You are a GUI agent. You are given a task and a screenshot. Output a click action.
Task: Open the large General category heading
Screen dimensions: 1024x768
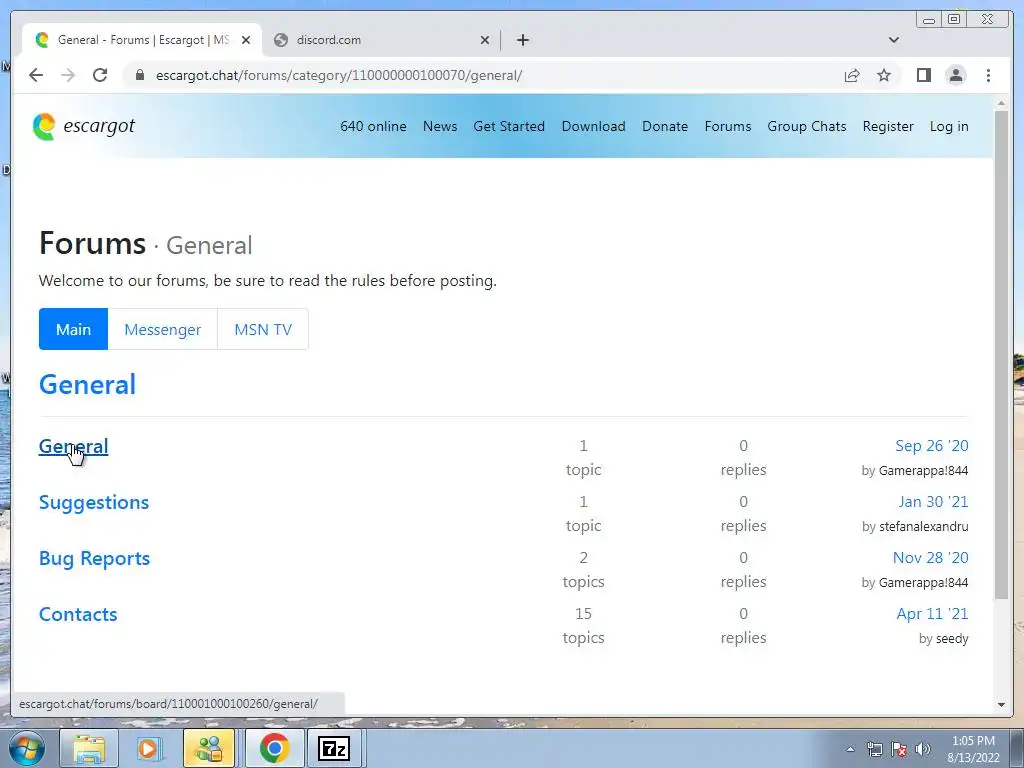pyautogui.click(x=88, y=384)
